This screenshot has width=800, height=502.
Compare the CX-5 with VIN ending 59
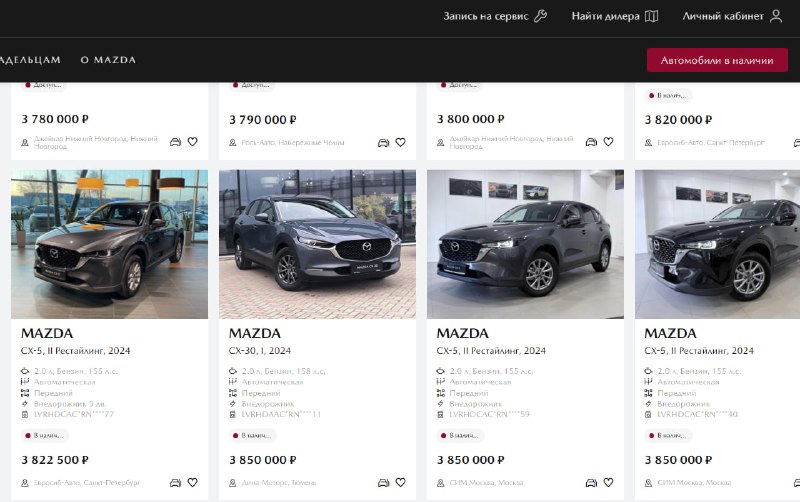click(x=591, y=483)
